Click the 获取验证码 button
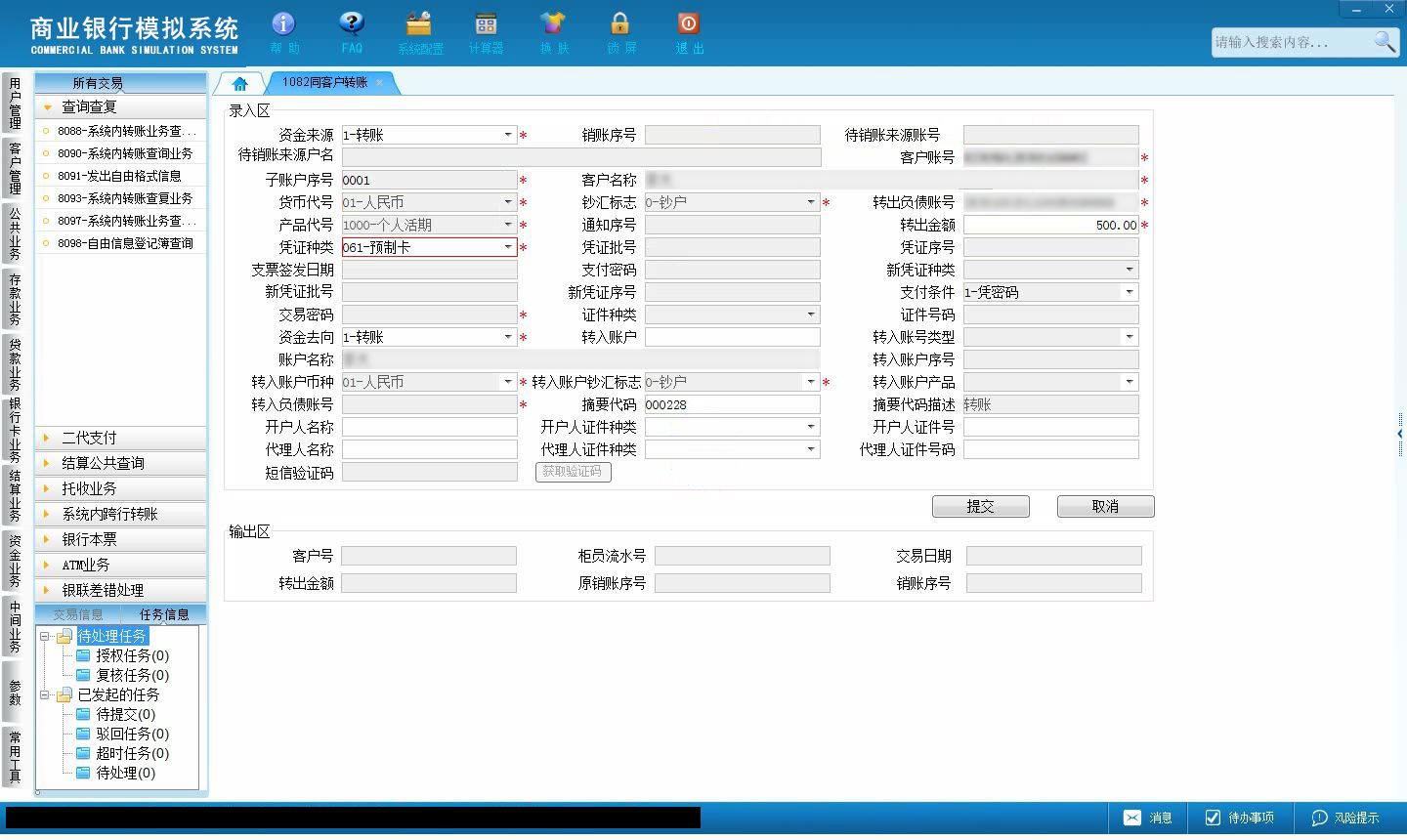Screen dimensions: 1407x840 coord(573,472)
